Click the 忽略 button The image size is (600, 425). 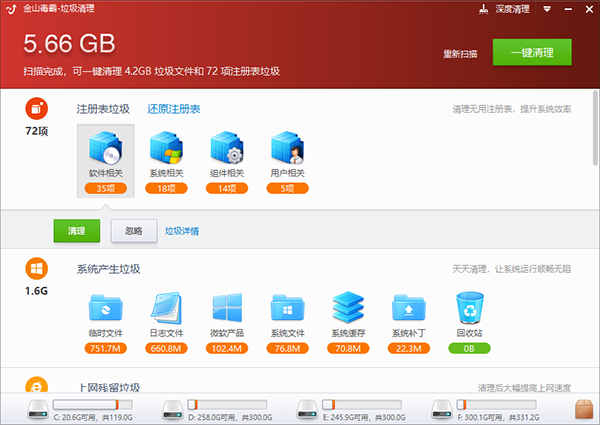pyautogui.click(x=134, y=231)
